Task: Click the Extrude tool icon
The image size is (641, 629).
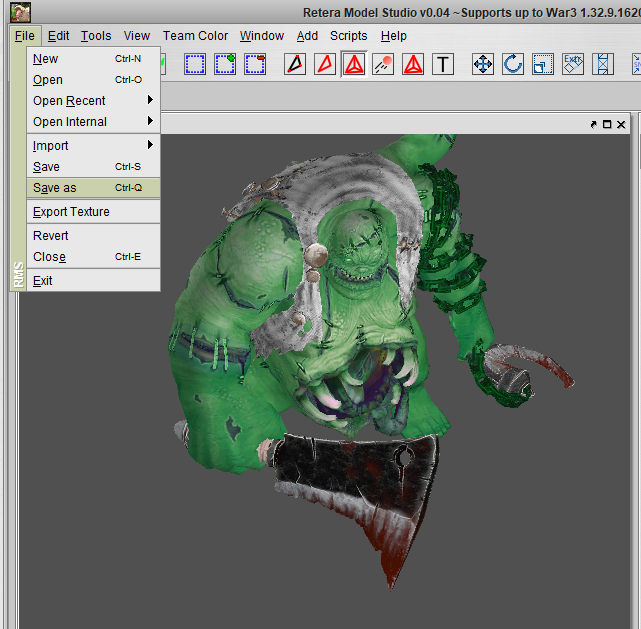Action: 573,65
